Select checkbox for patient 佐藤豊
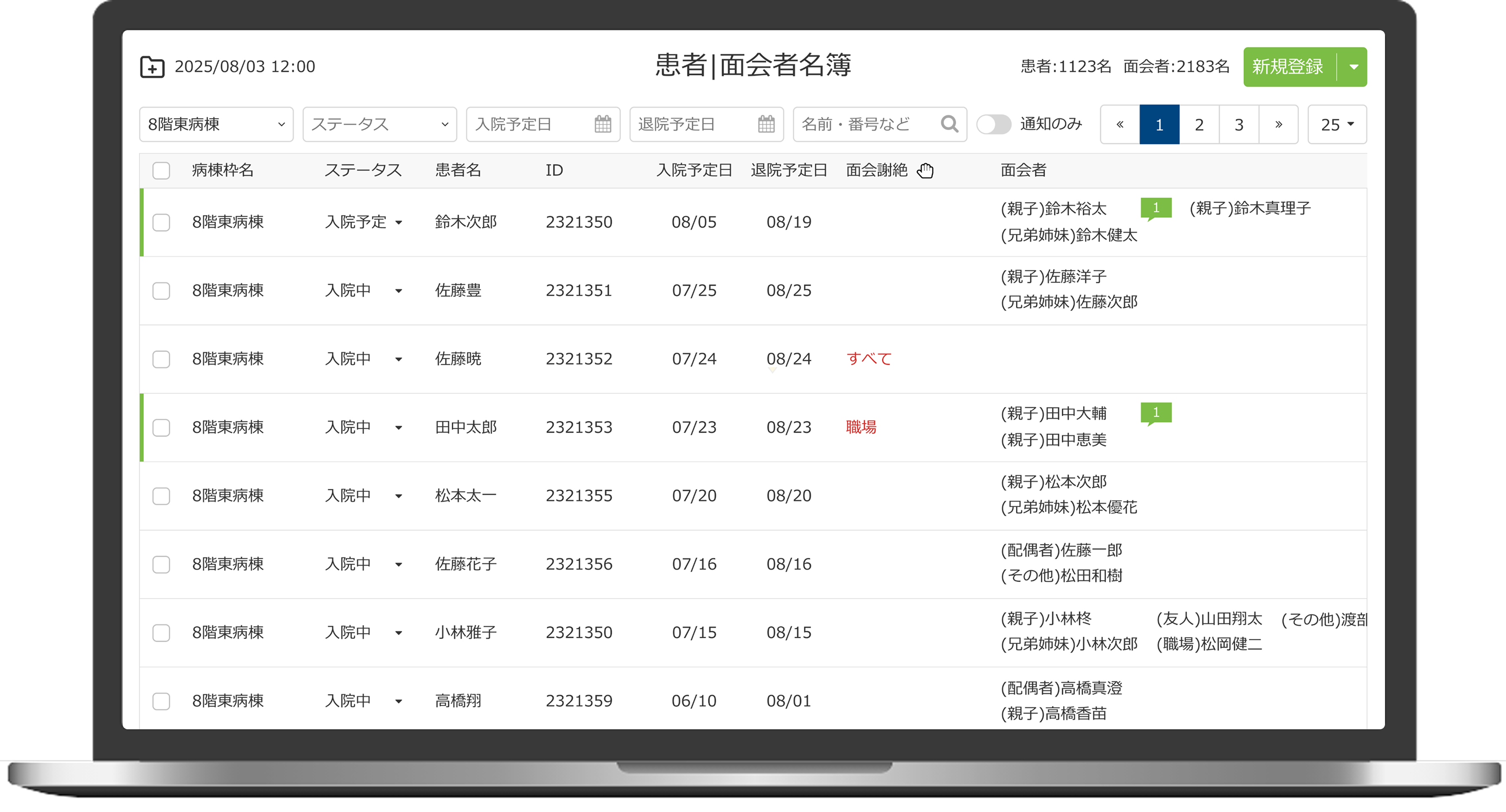This screenshot has height=812, width=1506. [161, 291]
